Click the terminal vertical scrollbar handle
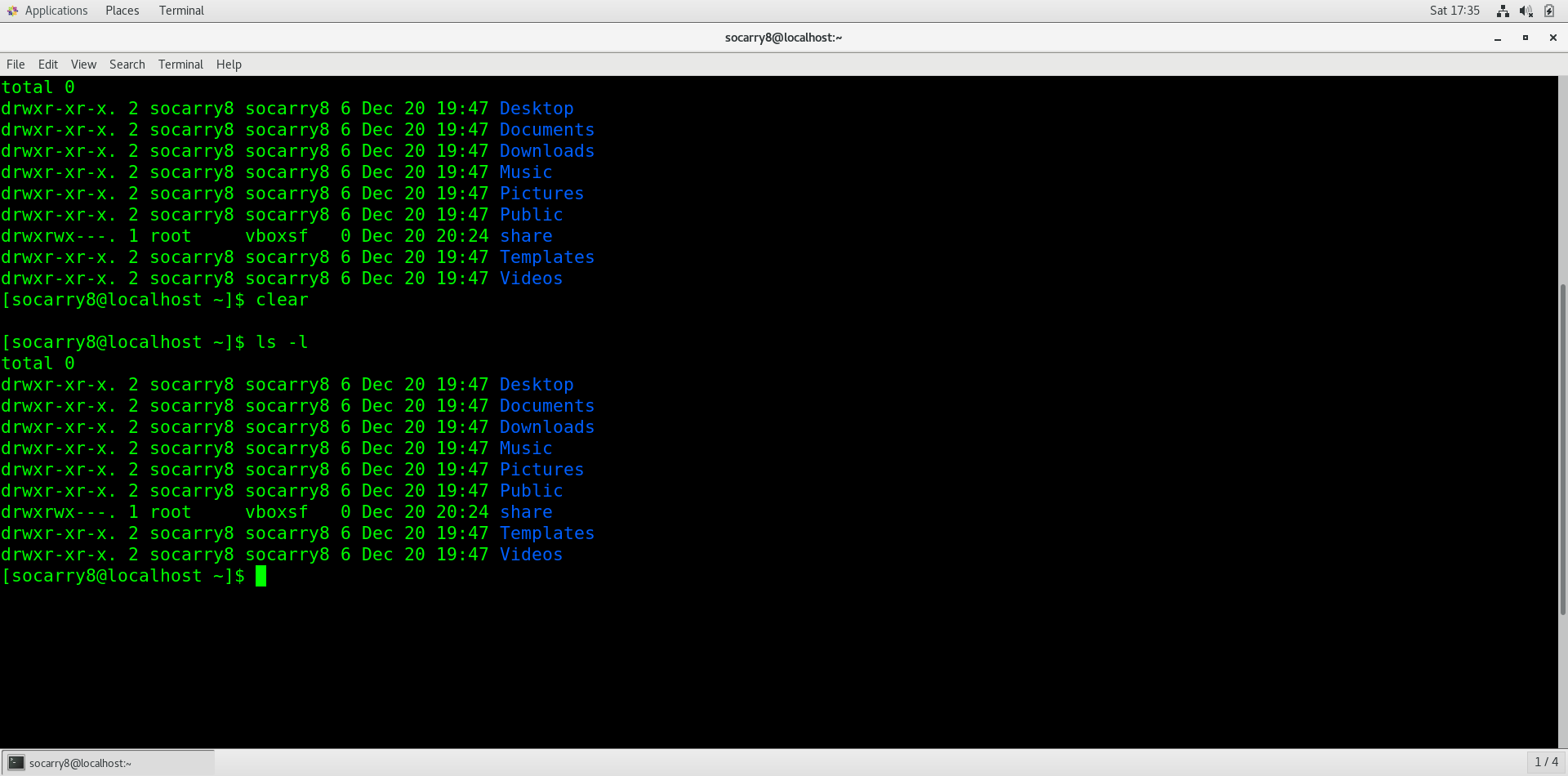Viewport: 1568px width, 776px height. [1563, 449]
